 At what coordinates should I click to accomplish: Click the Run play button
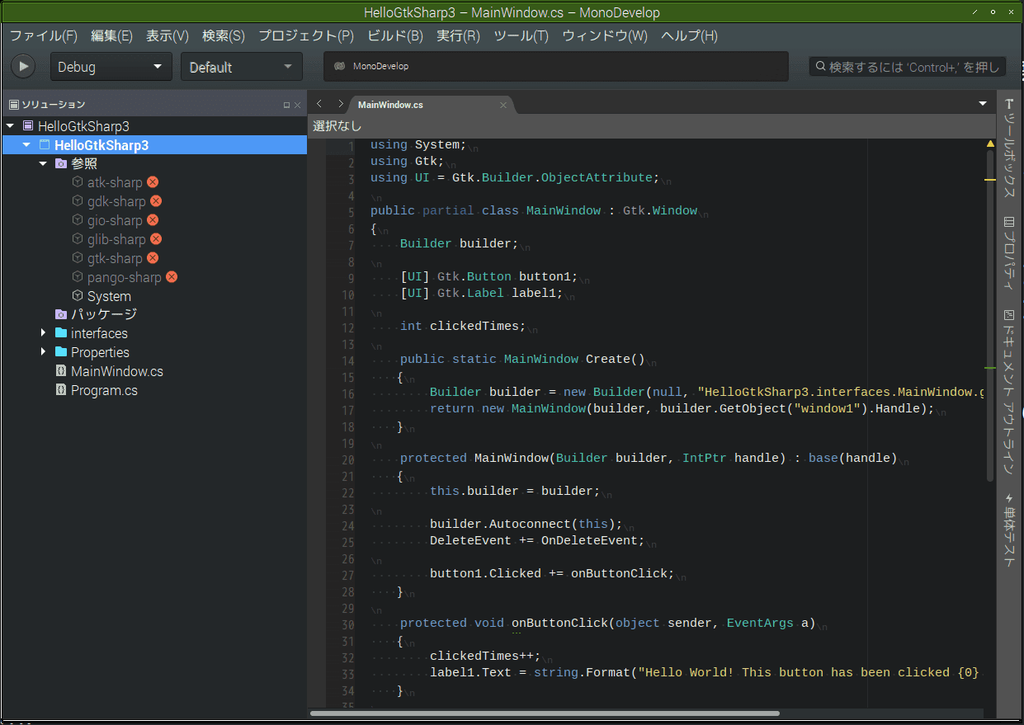[24, 66]
